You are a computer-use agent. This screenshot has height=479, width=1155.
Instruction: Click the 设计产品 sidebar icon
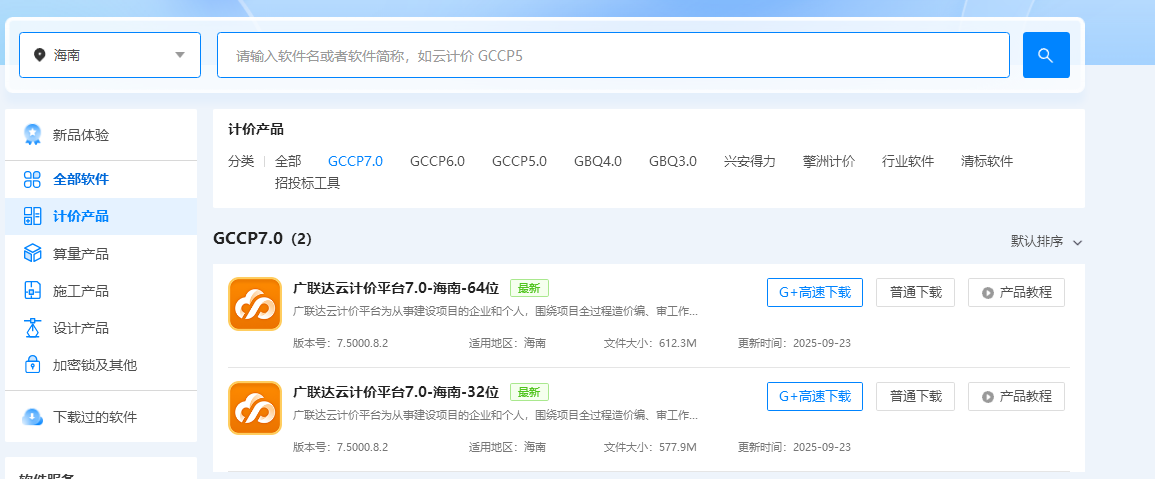32,328
